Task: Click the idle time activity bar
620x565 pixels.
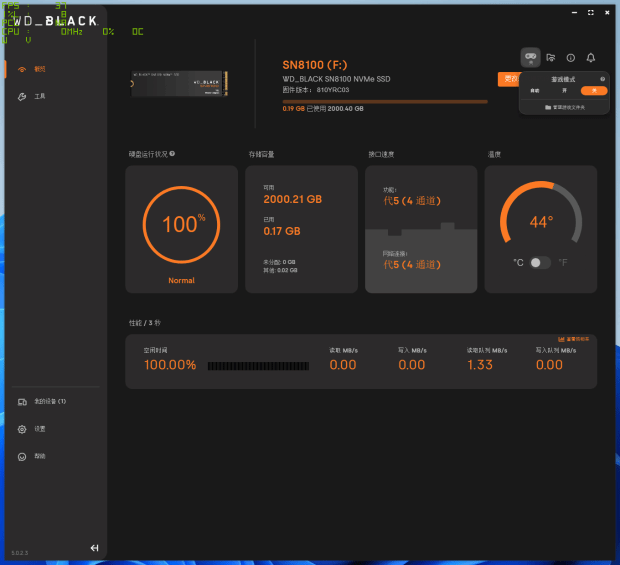Action: (258, 366)
